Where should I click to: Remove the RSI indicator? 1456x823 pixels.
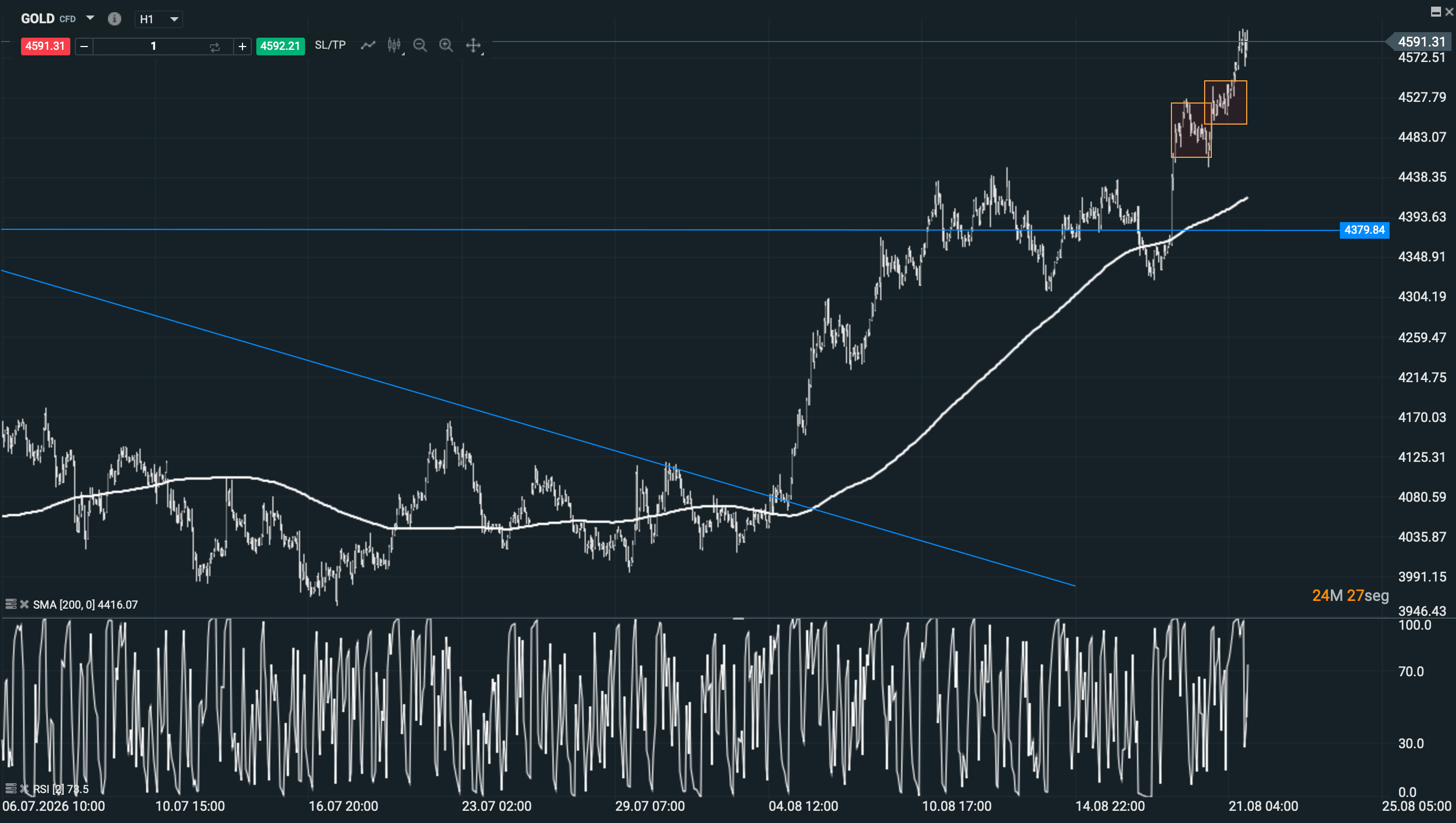click(x=24, y=788)
